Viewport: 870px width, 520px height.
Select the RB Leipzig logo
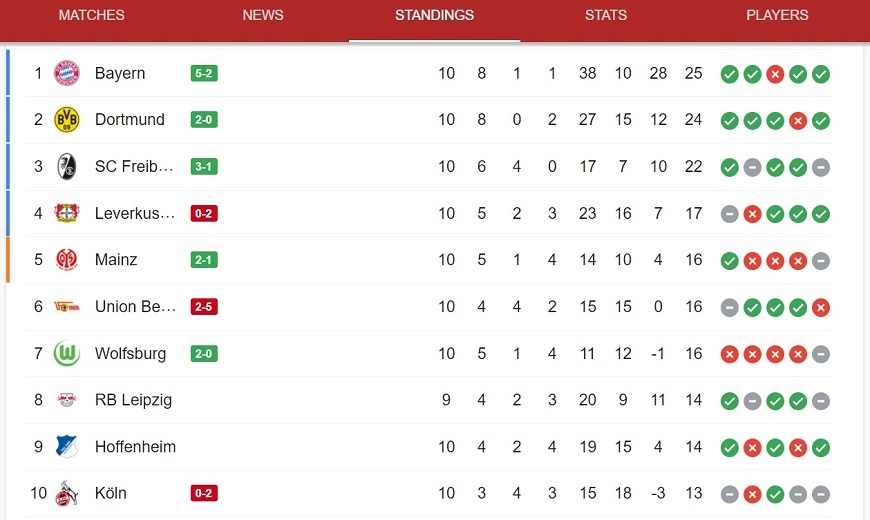pos(67,400)
